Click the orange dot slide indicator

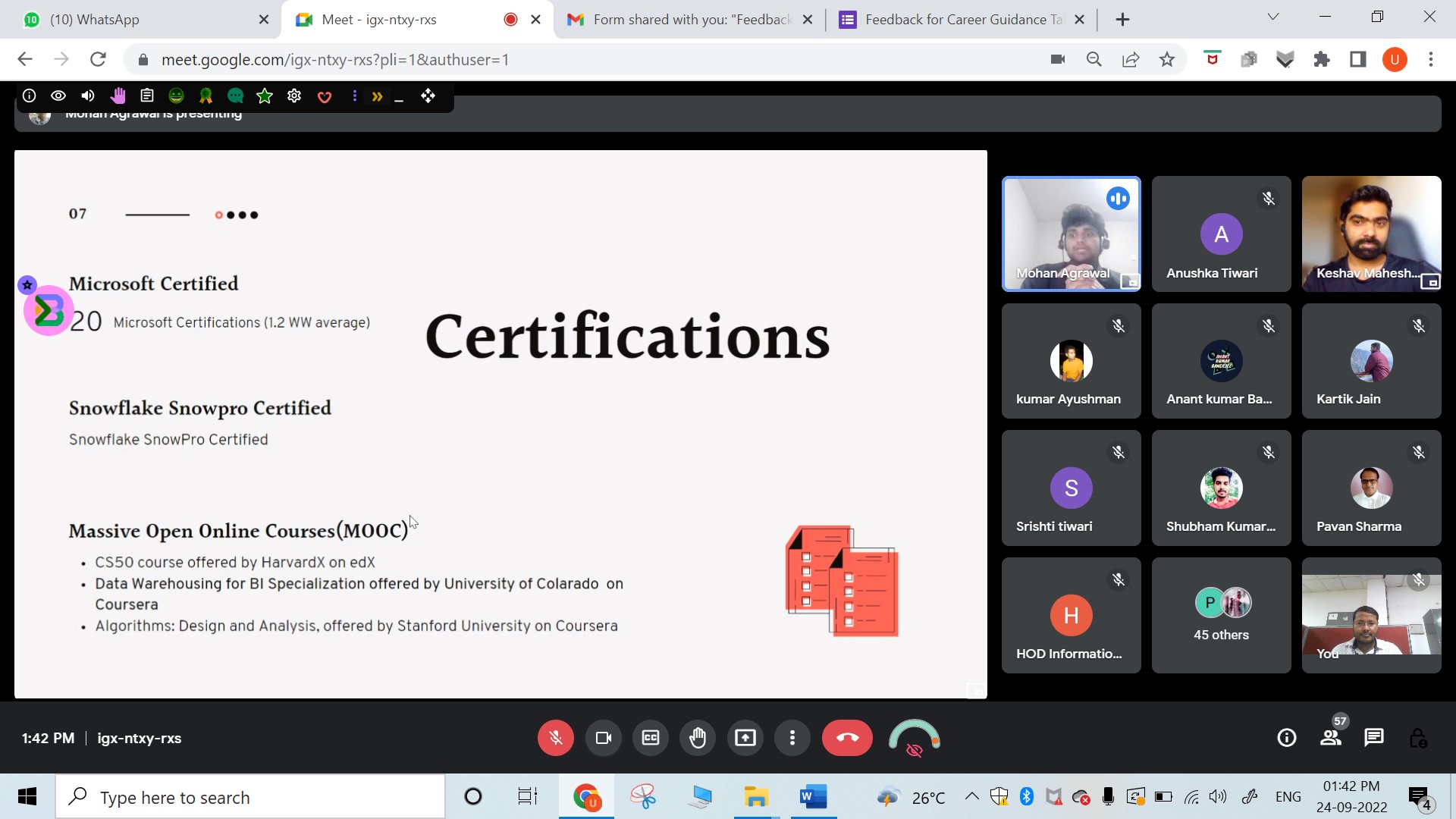[219, 215]
